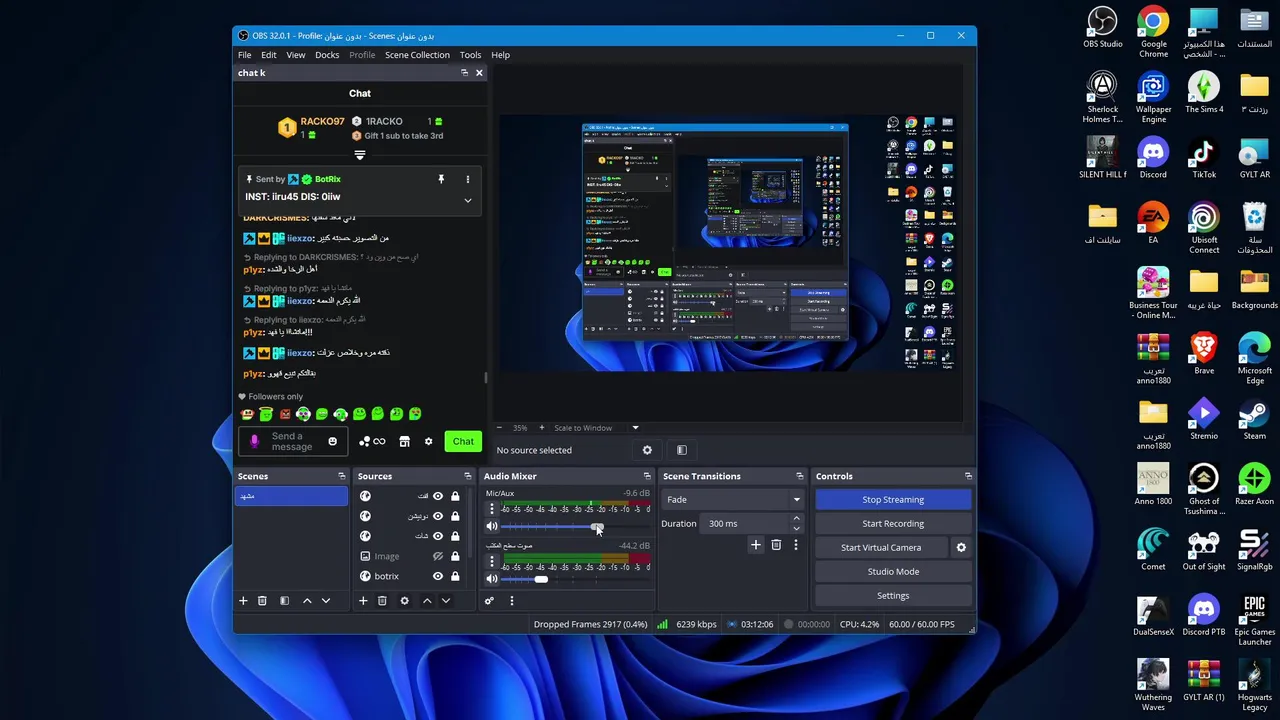1280x720 pixels.
Task: Mute the desktop audio speaker icon
Action: point(491,579)
